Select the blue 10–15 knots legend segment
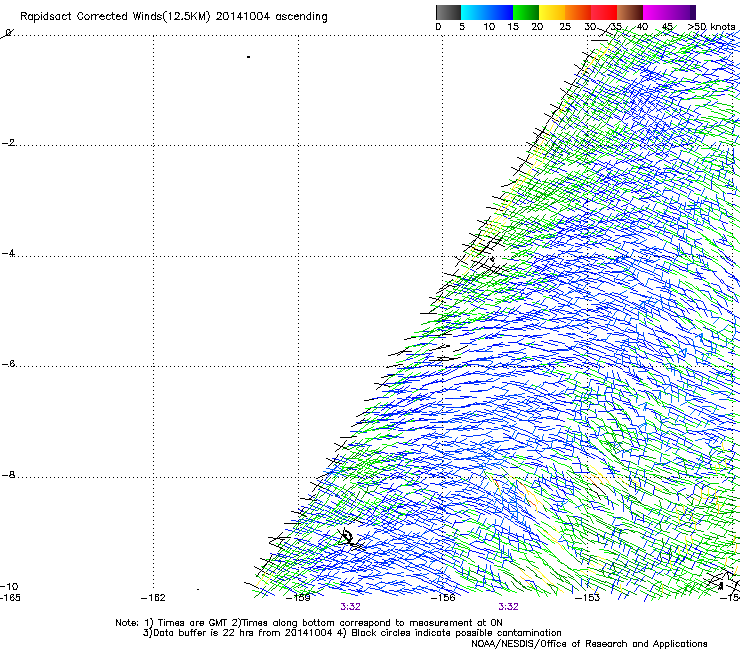Viewport: 740px width, 650px height. [x=500, y=12]
